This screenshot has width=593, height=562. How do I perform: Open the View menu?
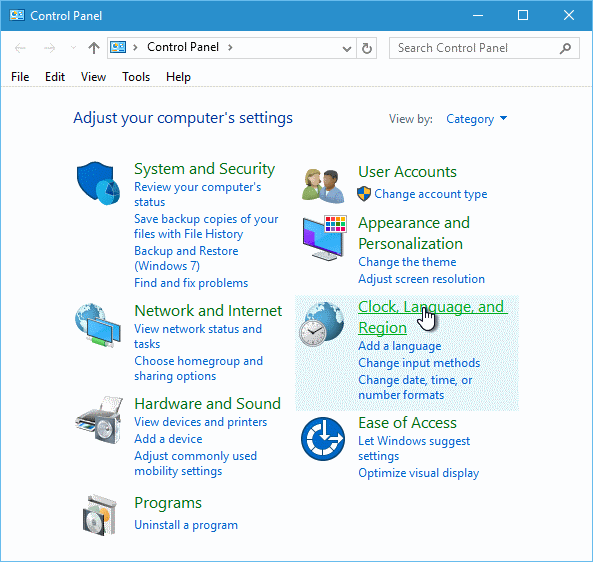click(x=93, y=77)
